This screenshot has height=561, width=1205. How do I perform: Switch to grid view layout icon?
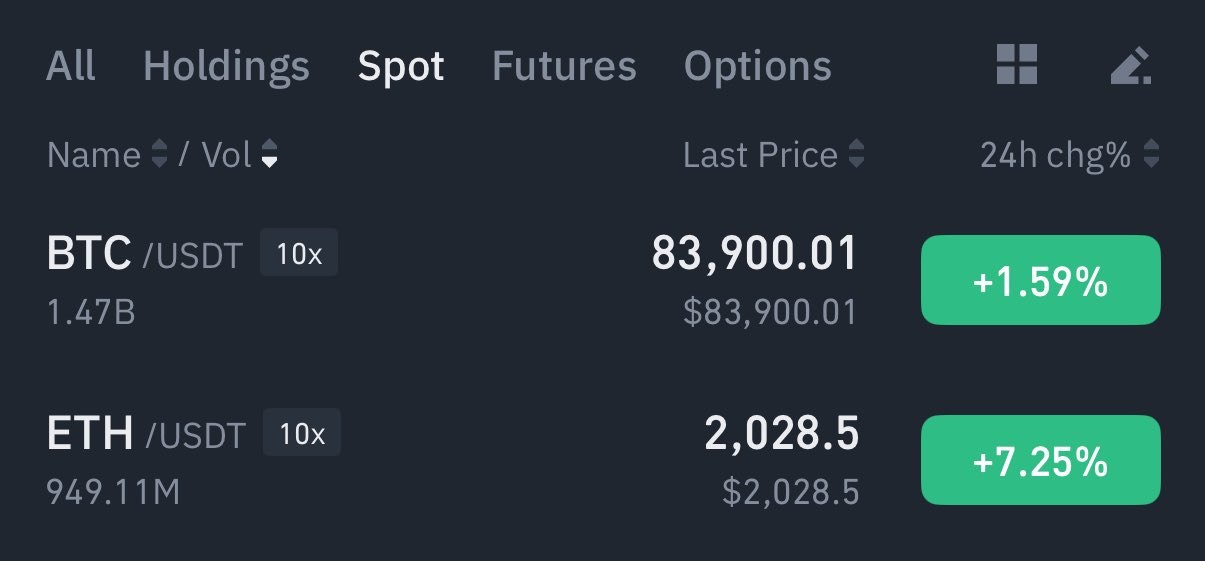click(x=1017, y=65)
